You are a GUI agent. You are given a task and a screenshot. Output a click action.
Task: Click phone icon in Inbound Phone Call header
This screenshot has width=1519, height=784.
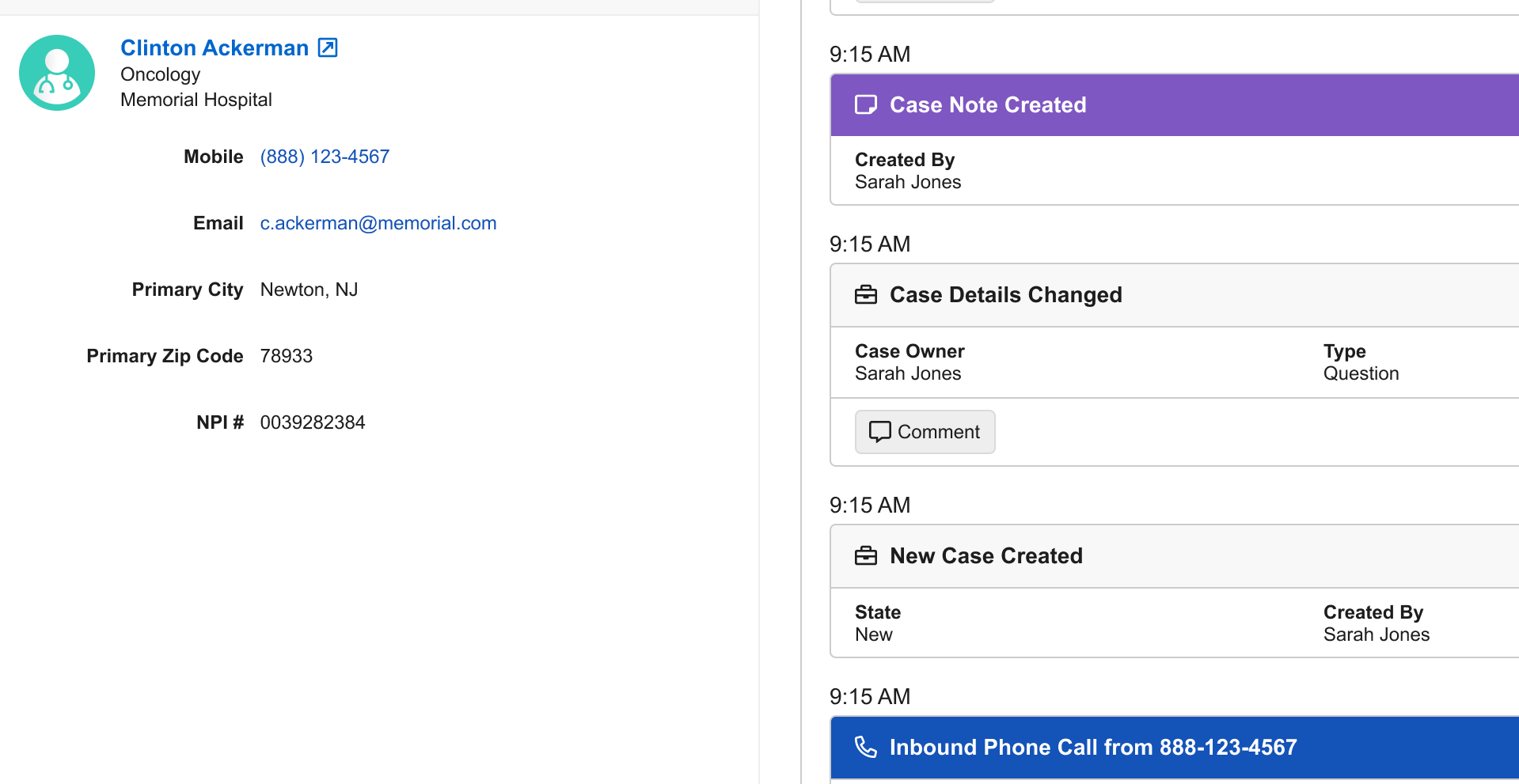(x=866, y=748)
